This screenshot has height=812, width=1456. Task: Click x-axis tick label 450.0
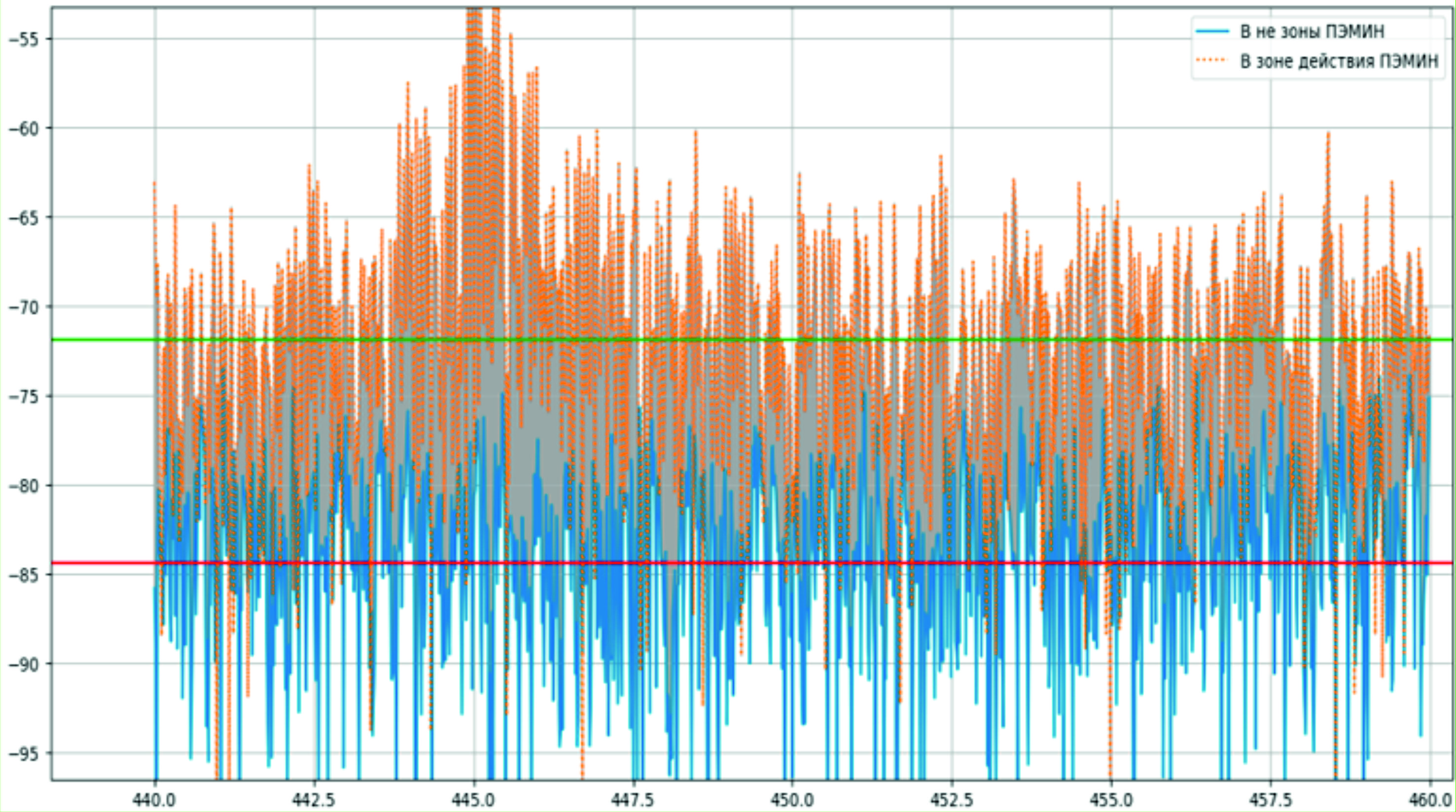pyautogui.click(x=792, y=800)
